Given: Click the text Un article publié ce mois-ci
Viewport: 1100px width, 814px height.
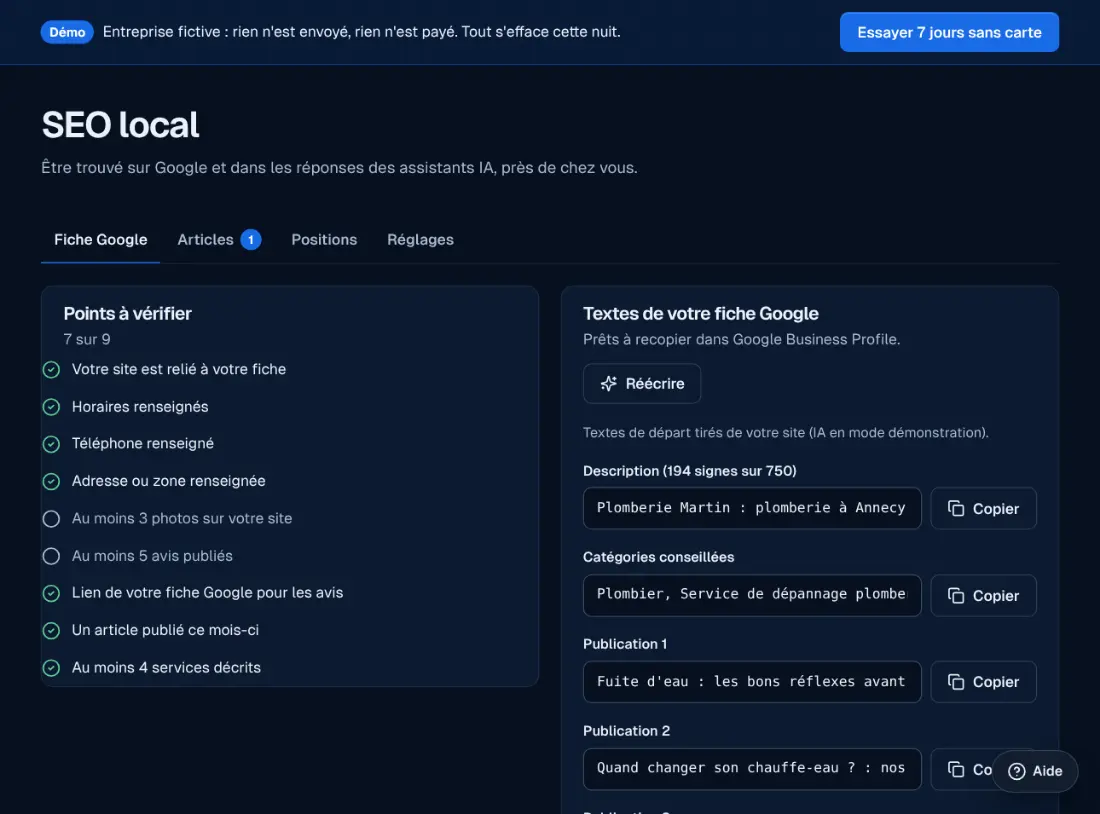Looking at the screenshot, I should [166, 630].
